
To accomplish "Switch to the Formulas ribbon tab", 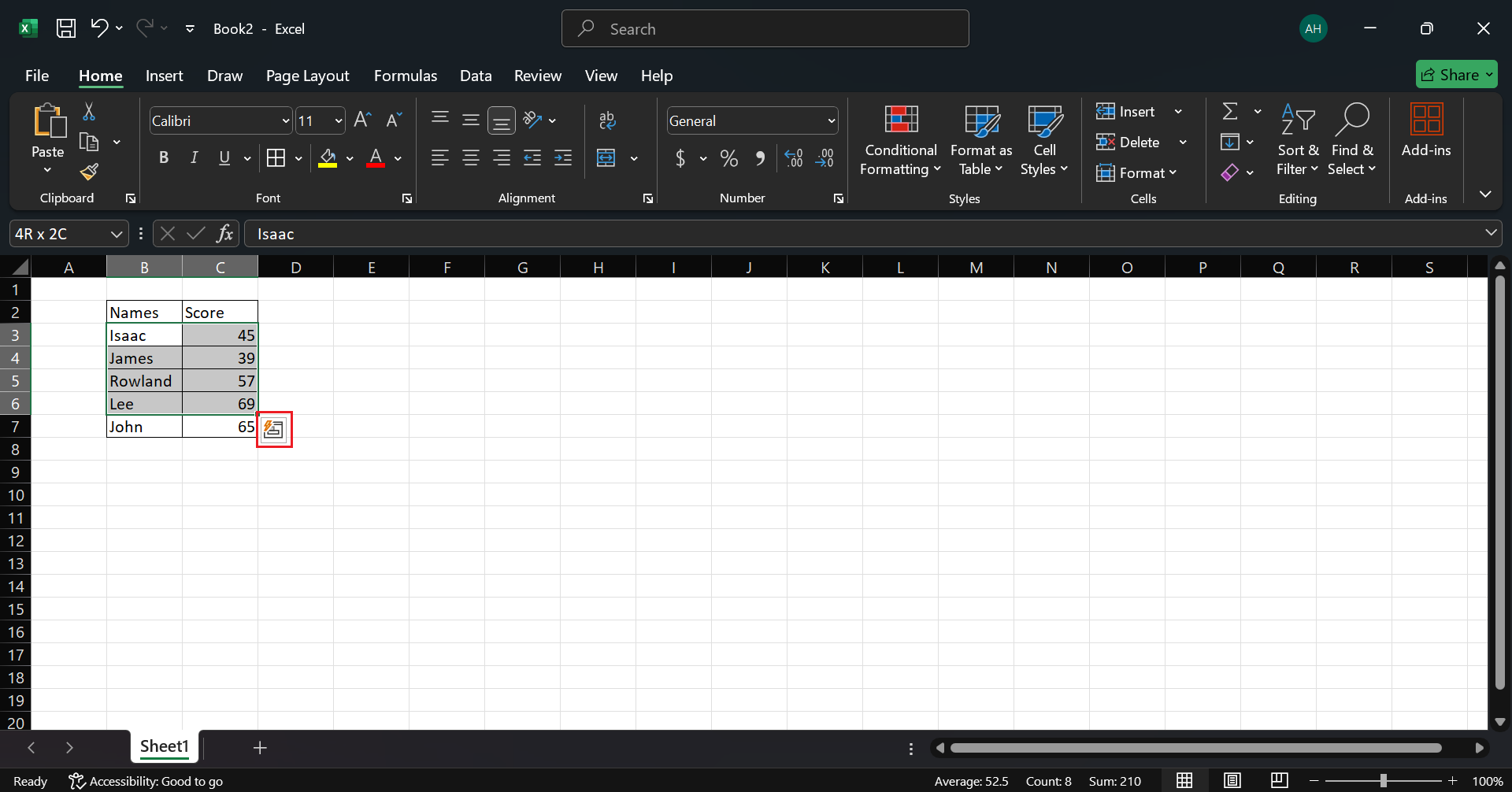I will coord(405,76).
